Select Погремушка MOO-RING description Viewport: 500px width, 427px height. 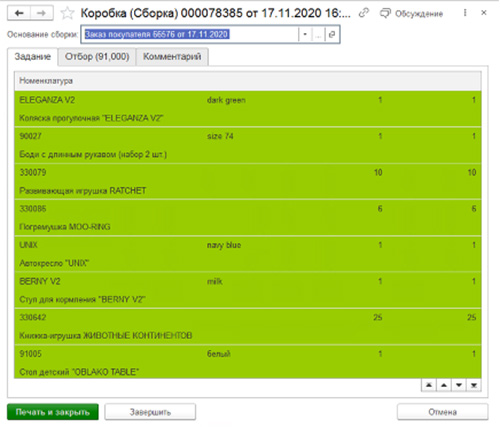[x=65, y=227]
